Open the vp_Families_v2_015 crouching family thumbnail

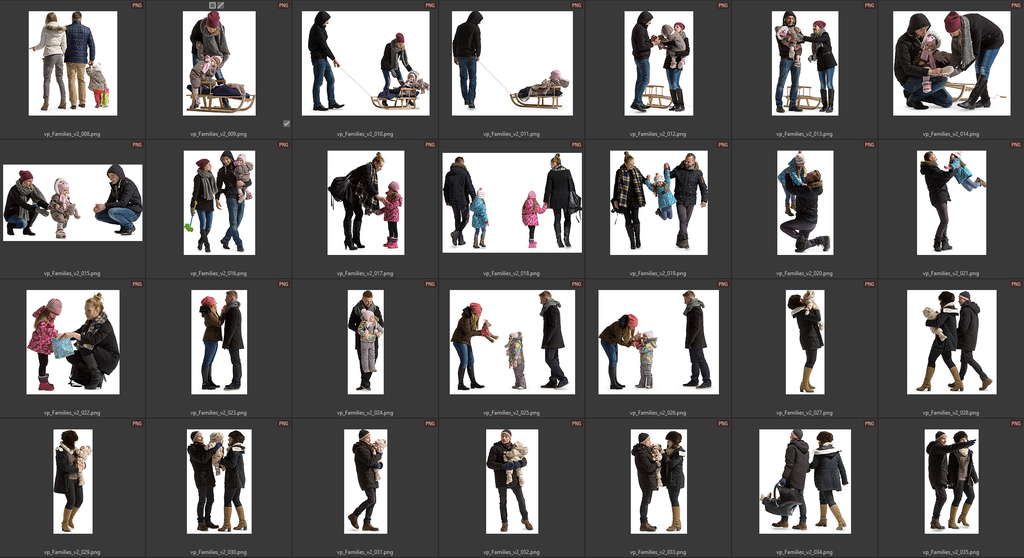pyautogui.click(x=72, y=202)
